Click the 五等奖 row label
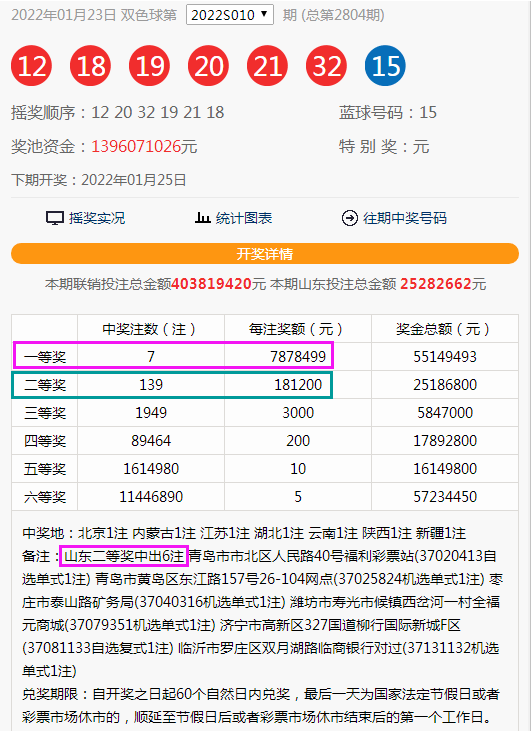Image resolution: width=531 pixels, height=731 pixels. click(x=45, y=469)
